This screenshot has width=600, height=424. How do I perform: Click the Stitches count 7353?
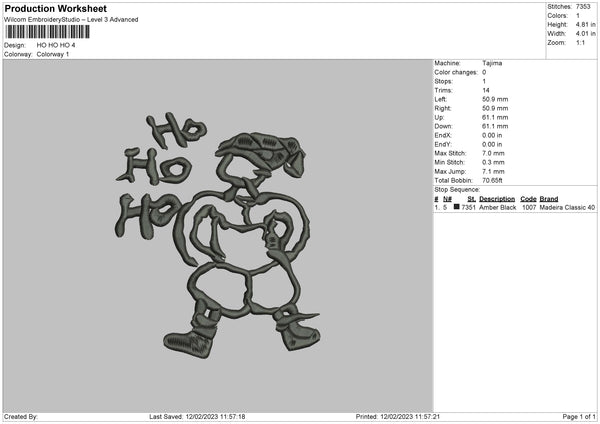tap(583, 7)
